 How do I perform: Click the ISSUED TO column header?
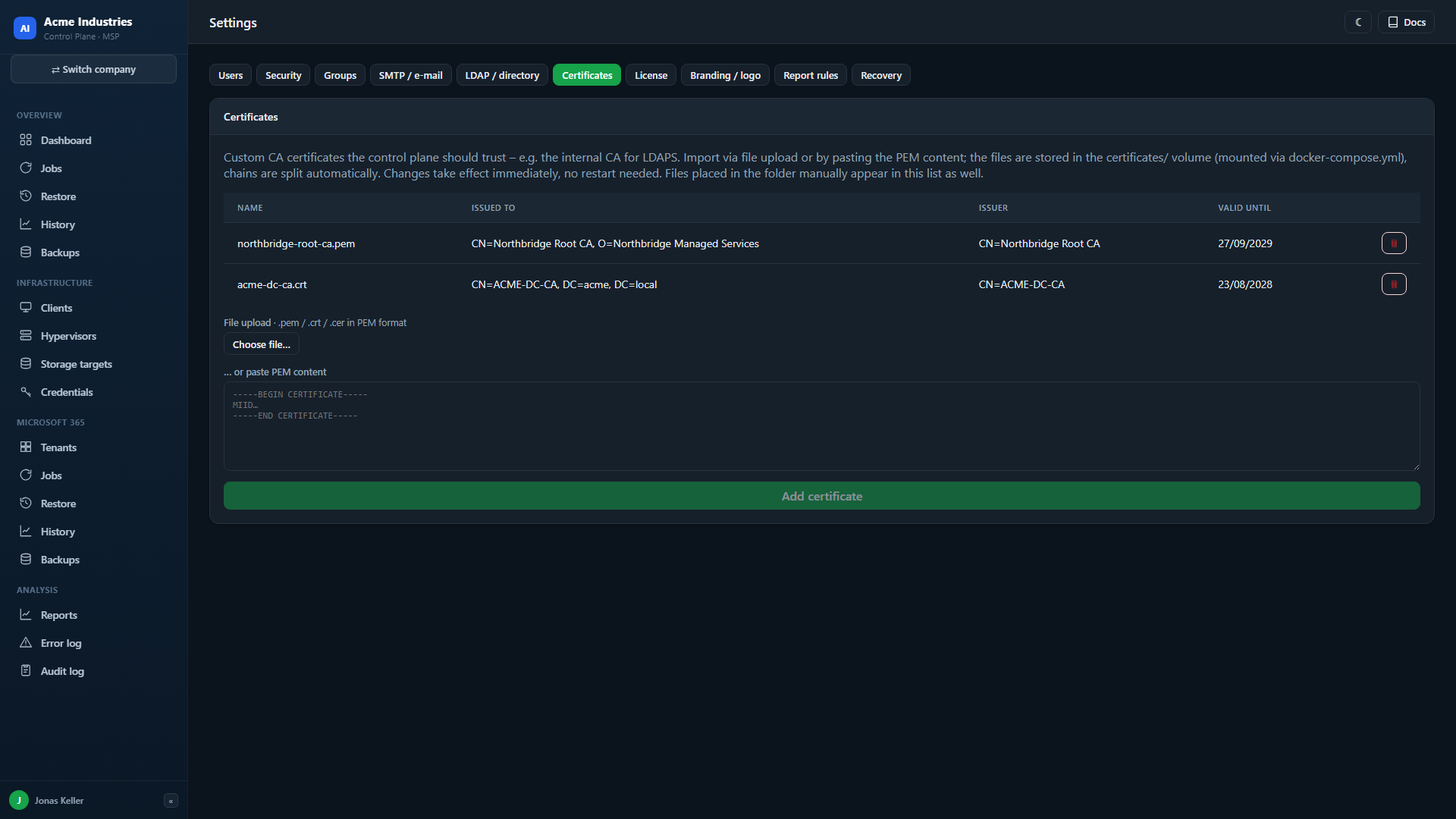coord(493,208)
